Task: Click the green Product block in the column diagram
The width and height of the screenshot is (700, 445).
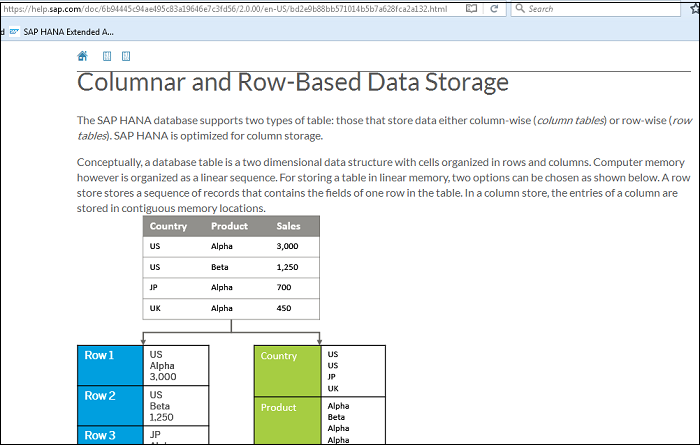Action: point(288,420)
